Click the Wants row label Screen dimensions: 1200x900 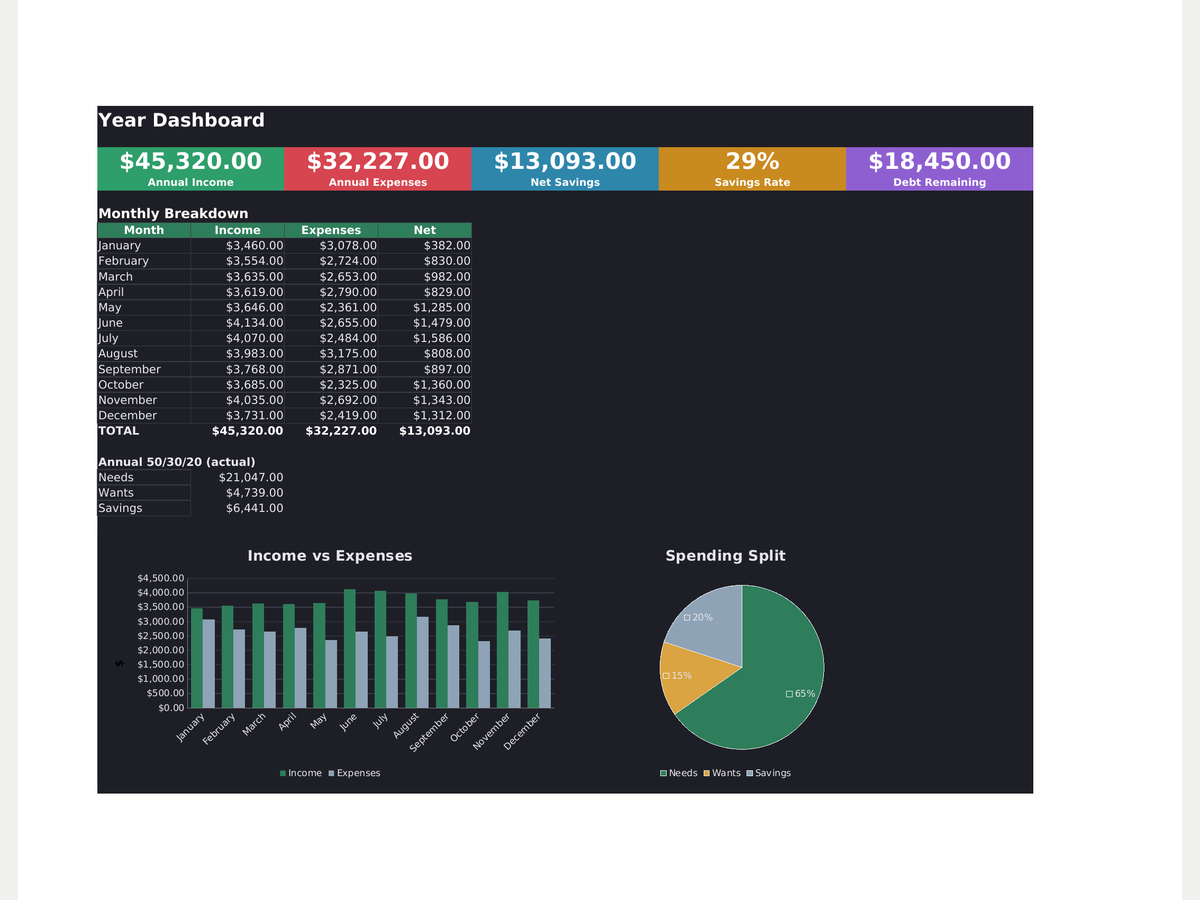[144, 493]
